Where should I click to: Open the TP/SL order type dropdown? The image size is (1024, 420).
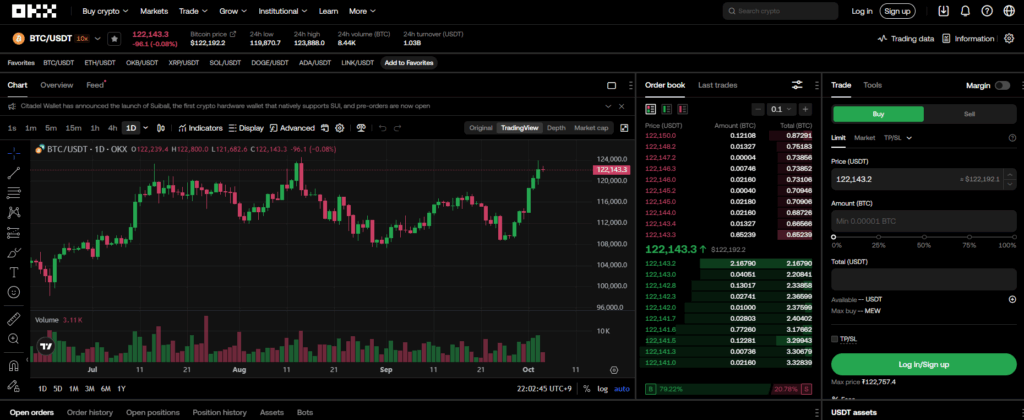pyautogui.click(x=896, y=137)
